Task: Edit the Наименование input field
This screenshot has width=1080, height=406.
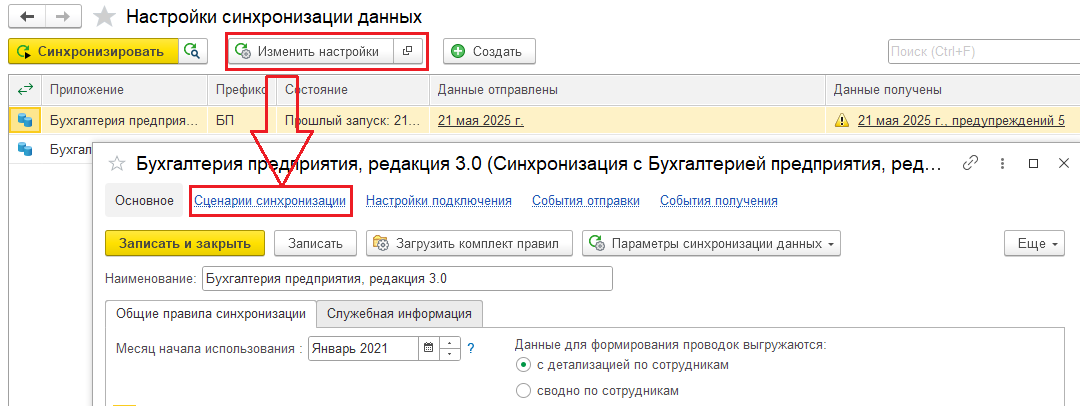Action: click(x=407, y=279)
